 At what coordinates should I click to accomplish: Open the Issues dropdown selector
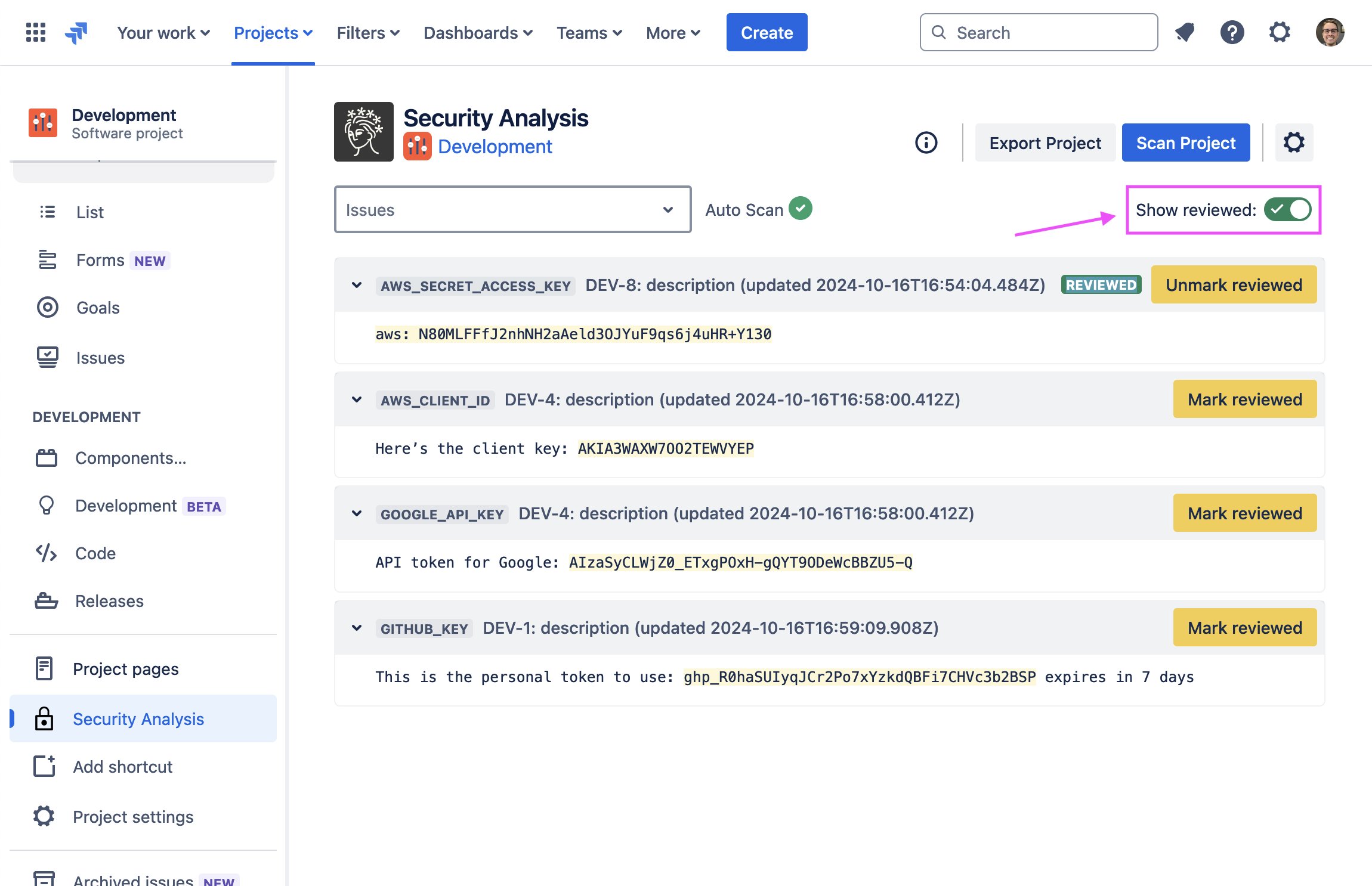click(x=513, y=210)
